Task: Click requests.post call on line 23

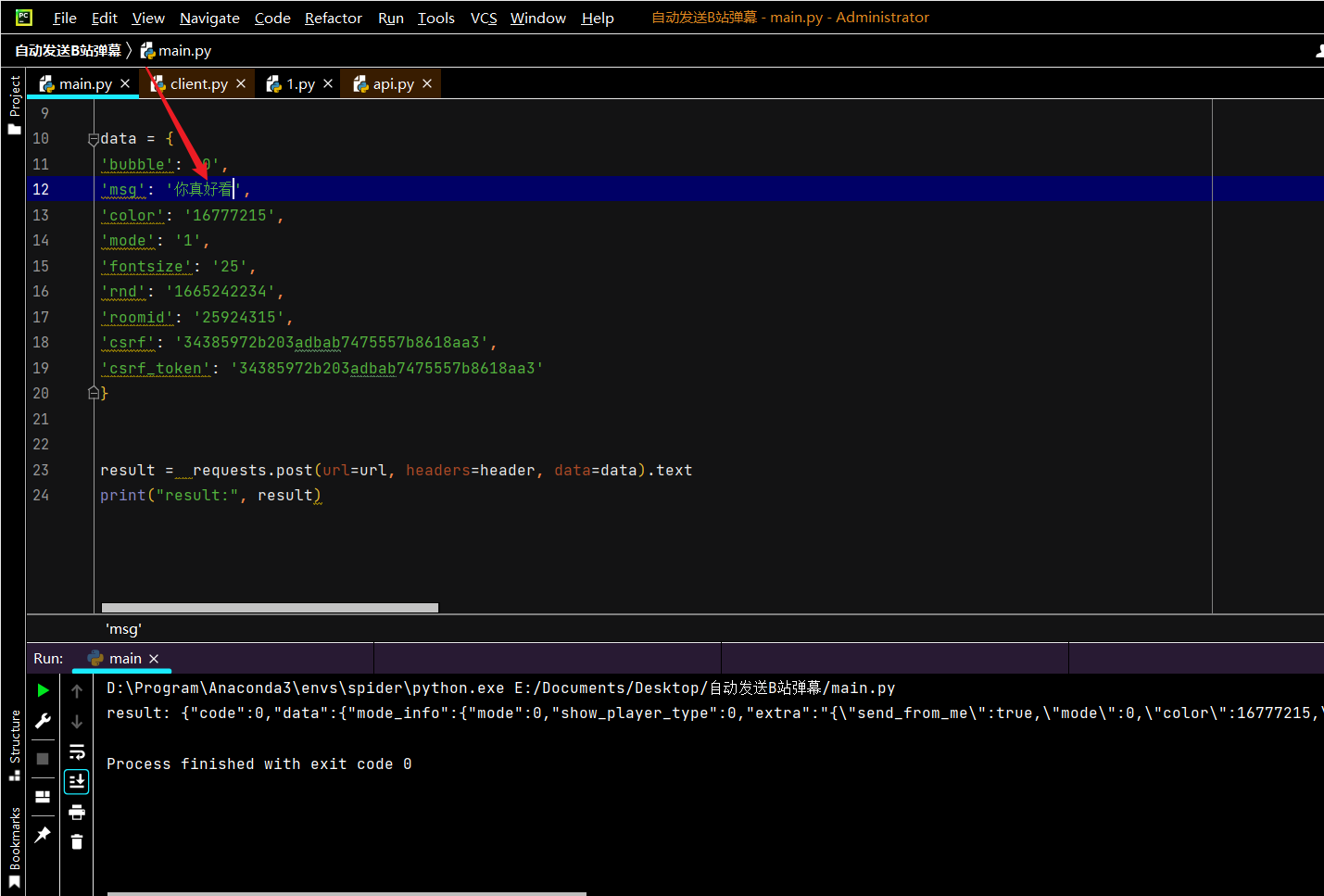Action: (253, 470)
